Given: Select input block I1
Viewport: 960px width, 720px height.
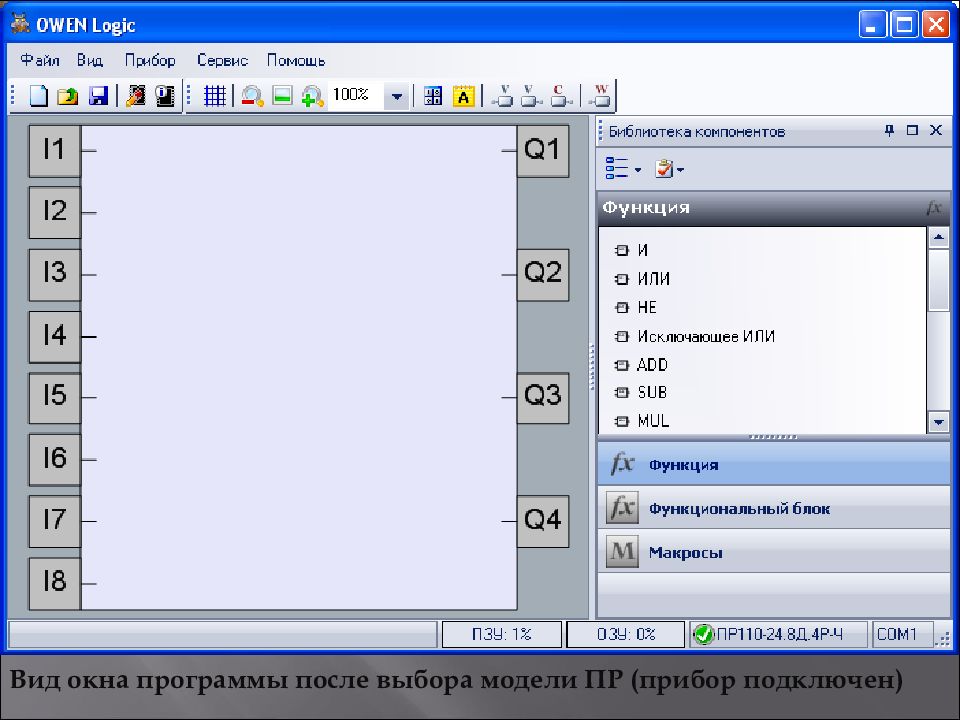Looking at the screenshot, I should [x=55, y=151].
